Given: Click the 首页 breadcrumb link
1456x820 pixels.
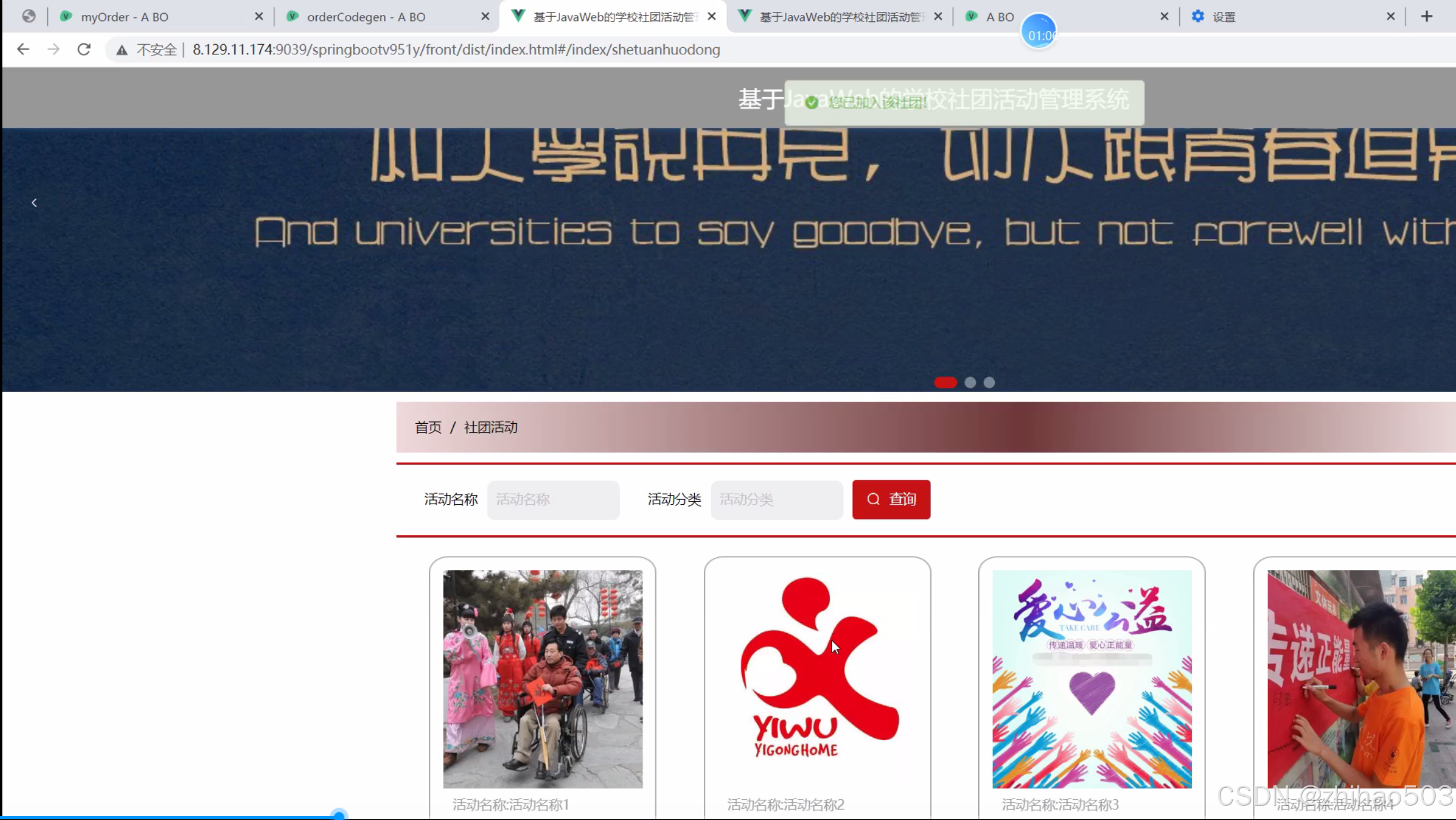Looking at the screenshot, I should tap(428, 427).
